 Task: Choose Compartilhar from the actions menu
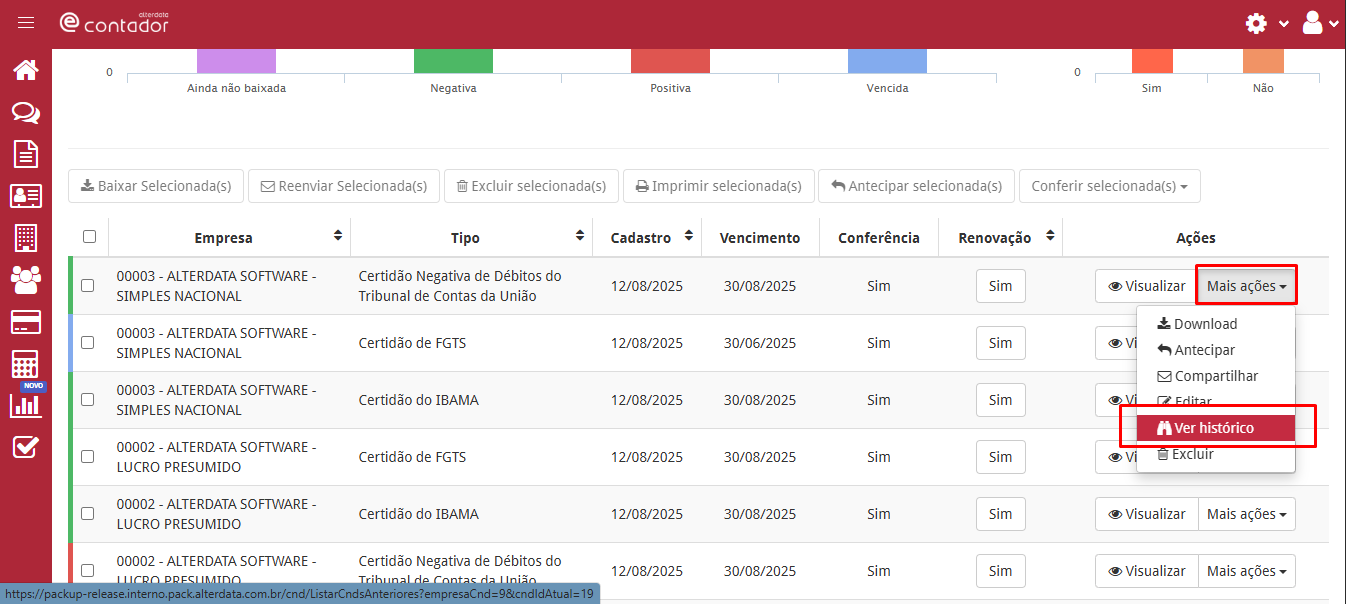click(x=1216, y=376)
